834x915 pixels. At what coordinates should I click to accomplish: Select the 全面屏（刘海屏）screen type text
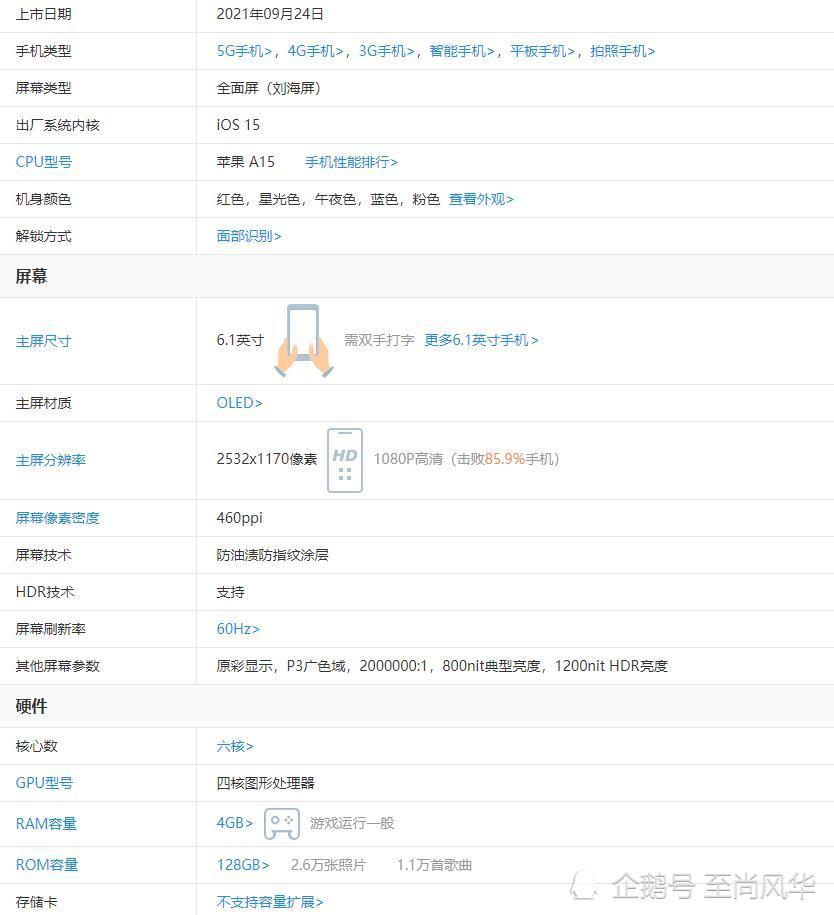click(x=268, y=88)
